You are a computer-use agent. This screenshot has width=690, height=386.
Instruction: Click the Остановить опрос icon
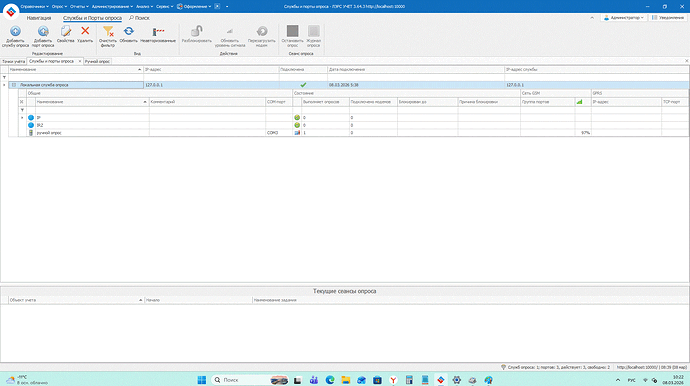[293, 31]
